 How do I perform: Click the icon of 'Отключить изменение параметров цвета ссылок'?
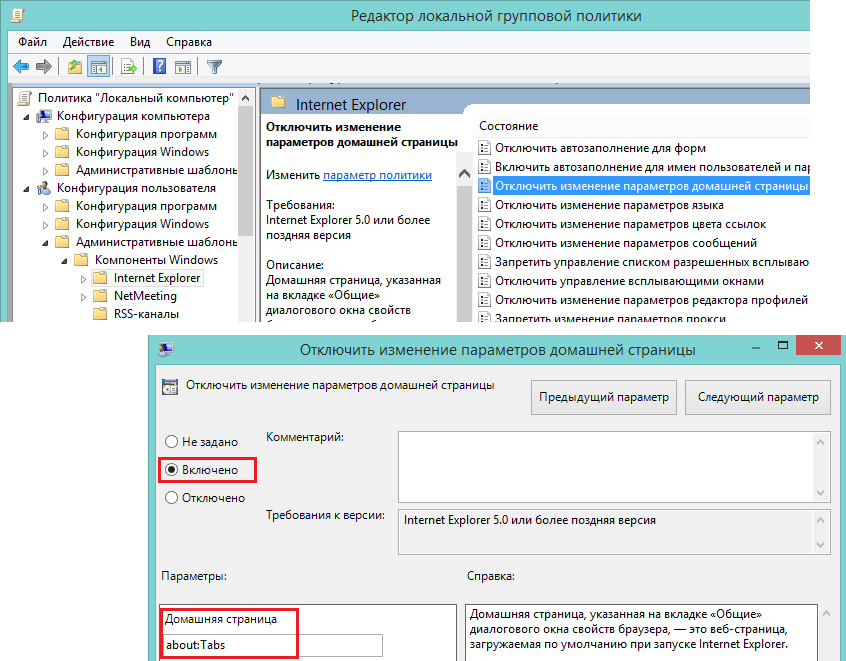[485, 224]
